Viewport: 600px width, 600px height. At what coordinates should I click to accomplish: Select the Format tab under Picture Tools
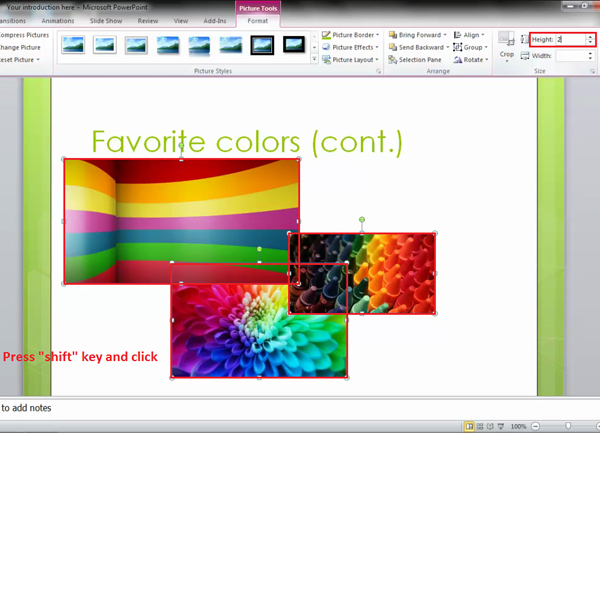[258, 21]
